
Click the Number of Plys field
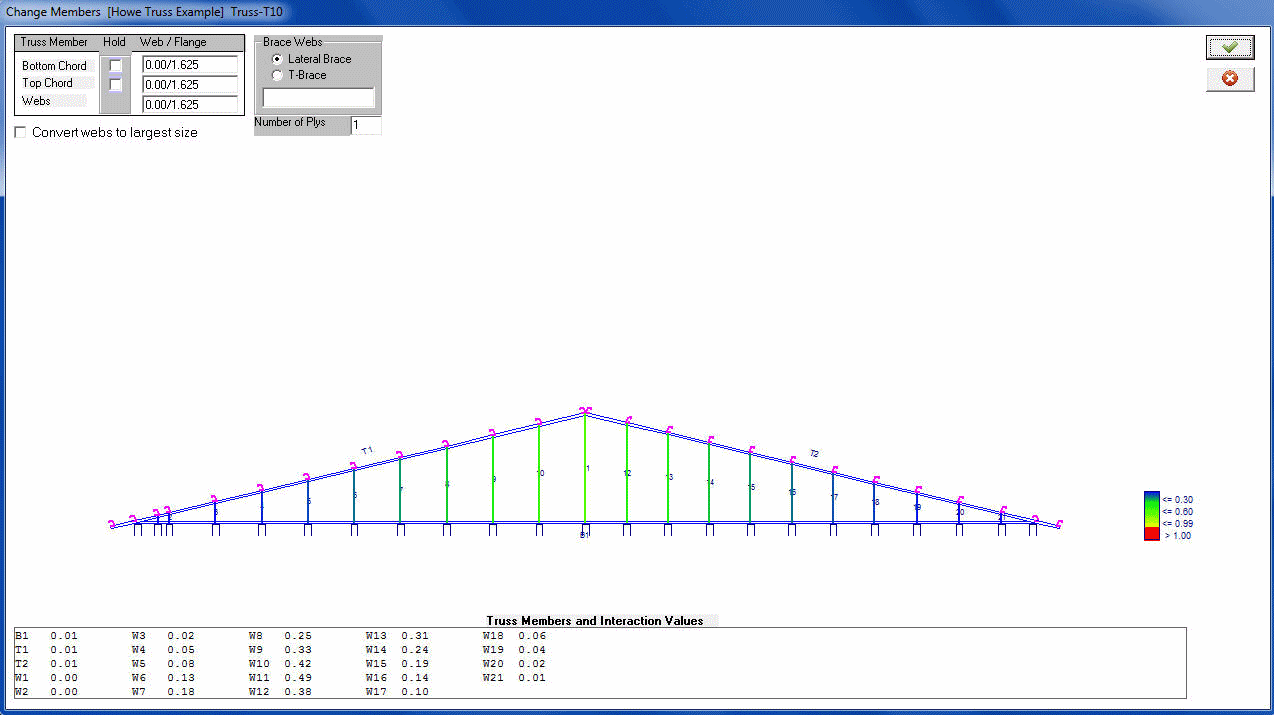pos(366,125)
